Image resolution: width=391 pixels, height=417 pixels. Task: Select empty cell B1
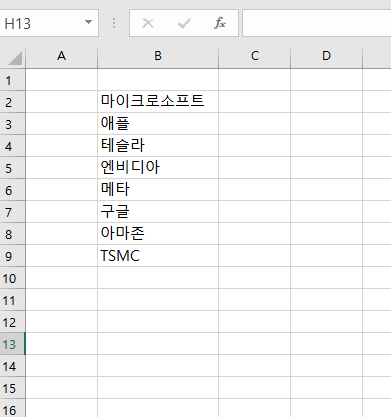(x=158, y=79)
